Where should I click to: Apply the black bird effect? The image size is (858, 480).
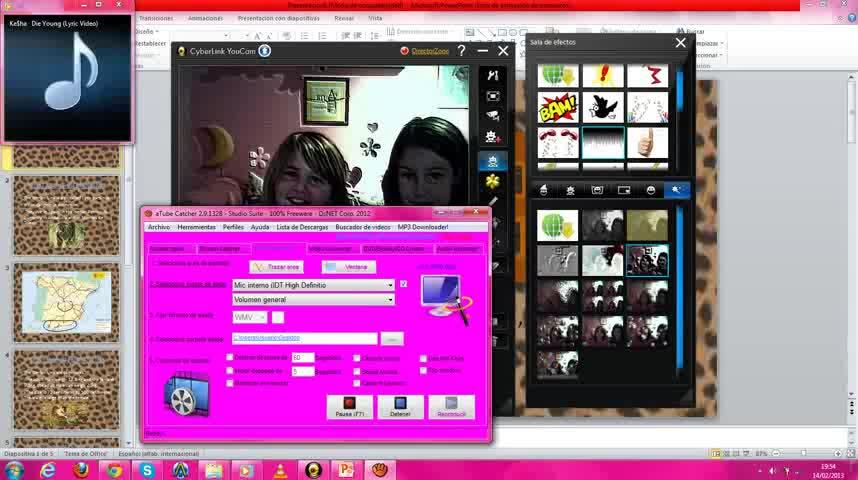click(602, 107)
